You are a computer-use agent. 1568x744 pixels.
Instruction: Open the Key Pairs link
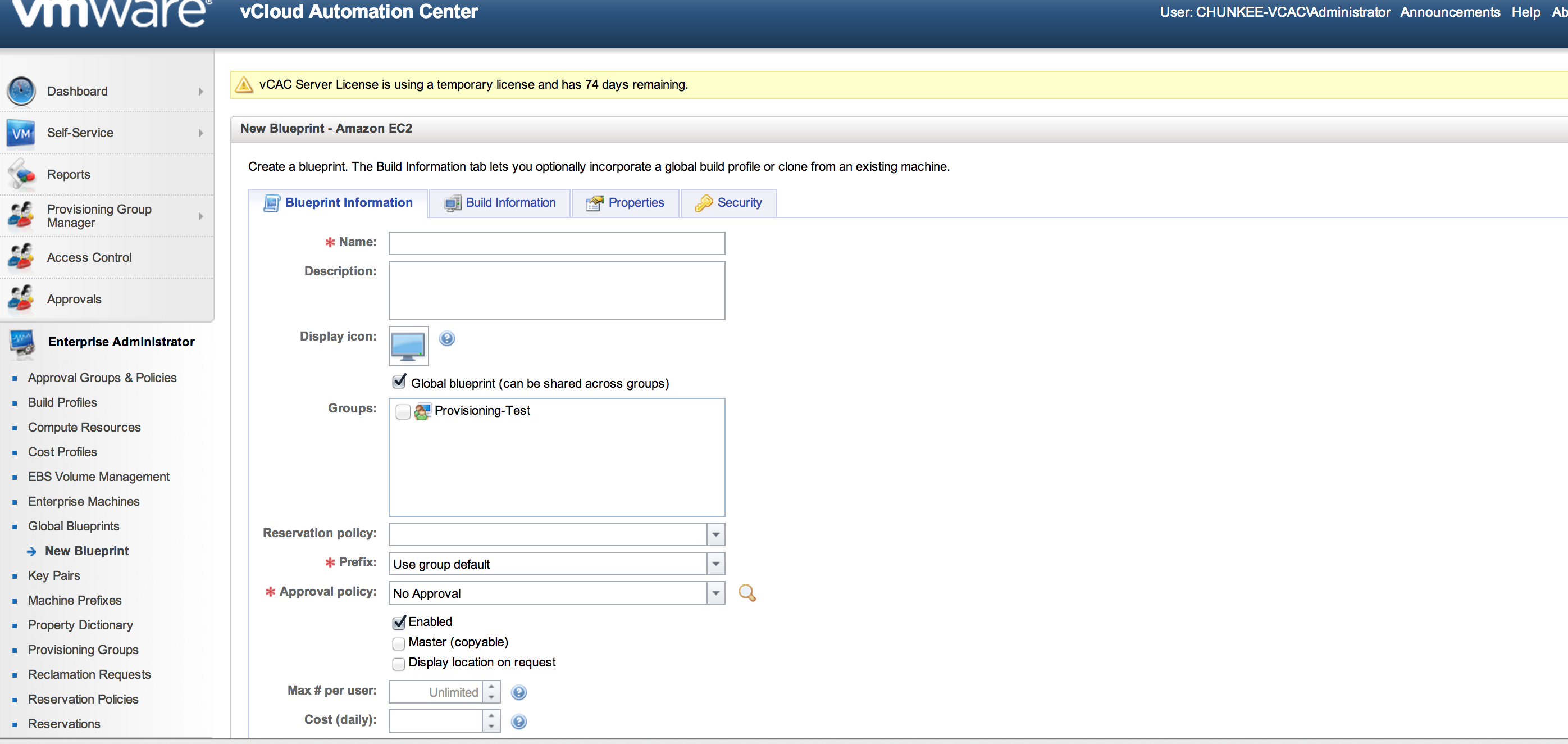53,576
